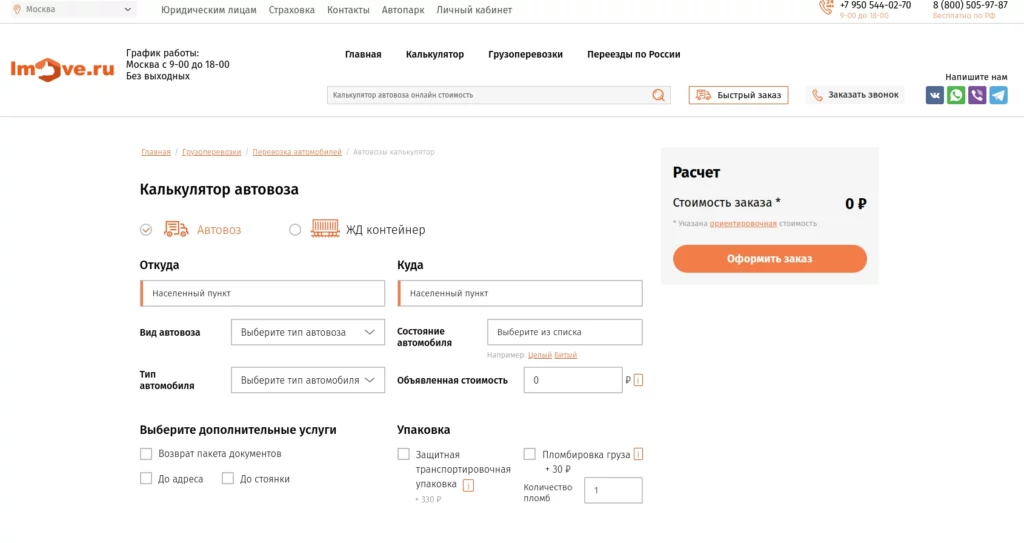1024x543 pixels.
Task: Show info icon for Пломбировка груза
Action: coord(638,454)
